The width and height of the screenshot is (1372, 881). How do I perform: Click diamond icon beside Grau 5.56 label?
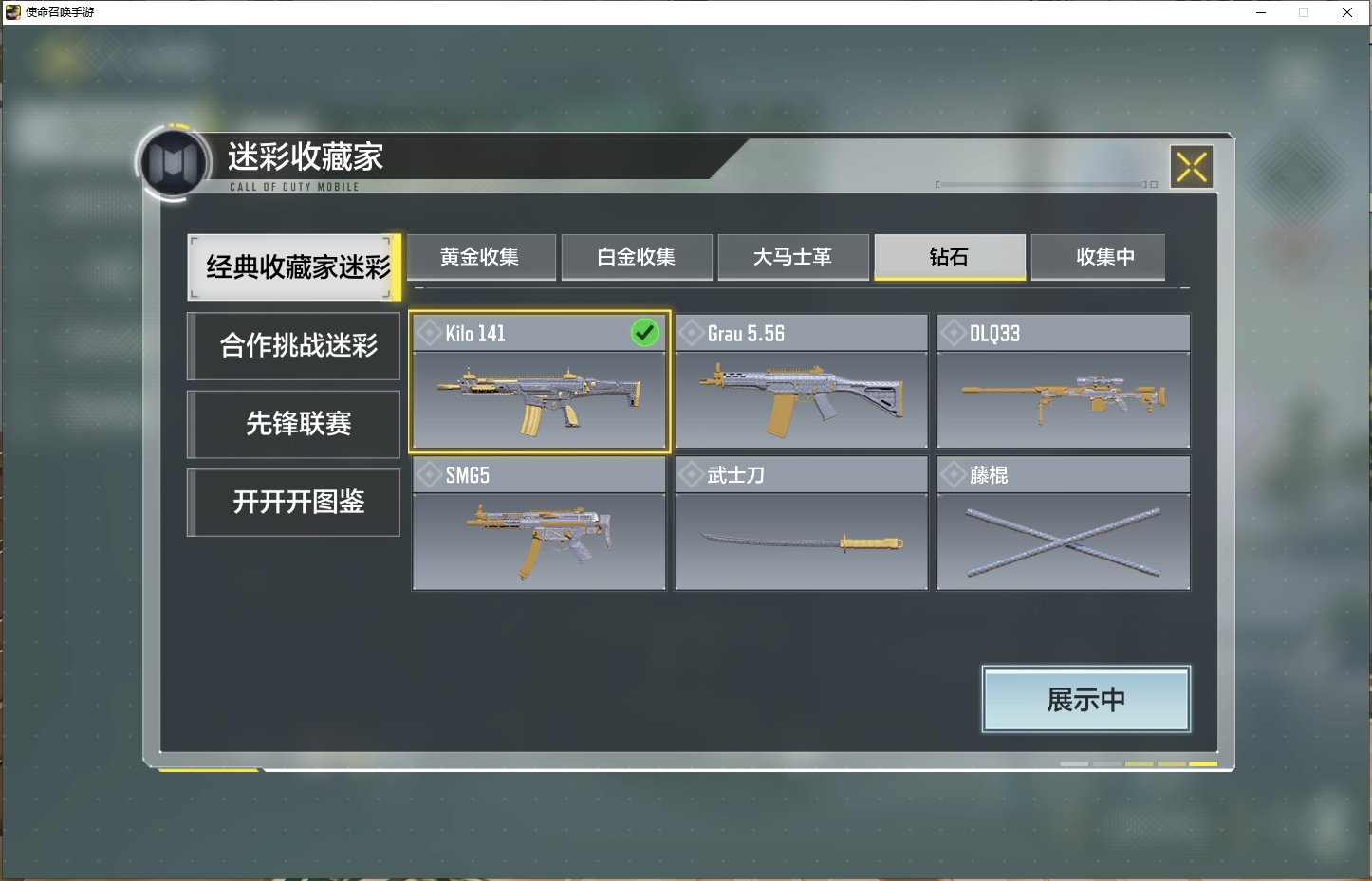point(692,333)
